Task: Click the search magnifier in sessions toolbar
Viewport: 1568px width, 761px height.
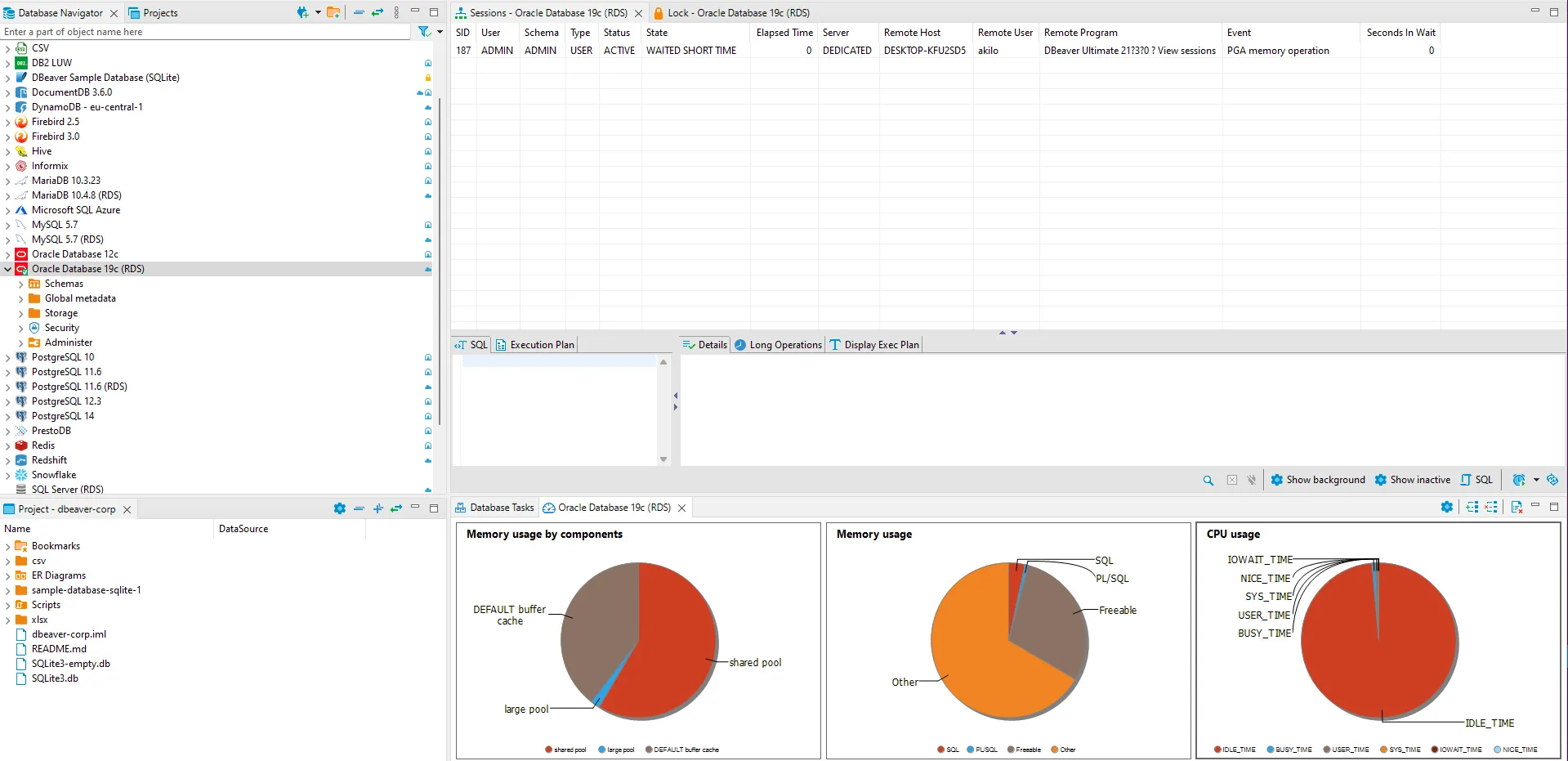Action: (x=1208, y=481)
